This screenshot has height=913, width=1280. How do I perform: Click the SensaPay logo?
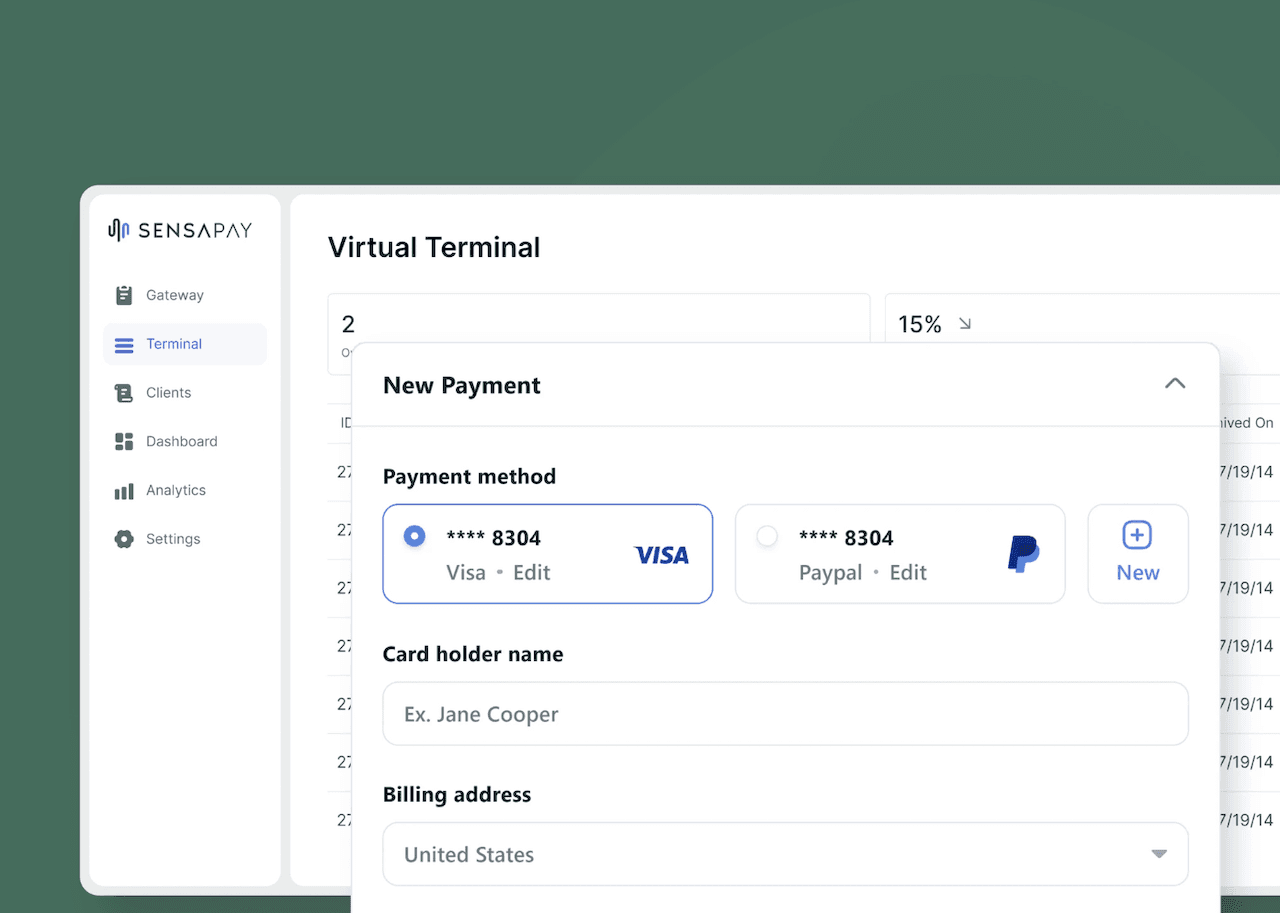pyautogui.click(x=178, y=230)
